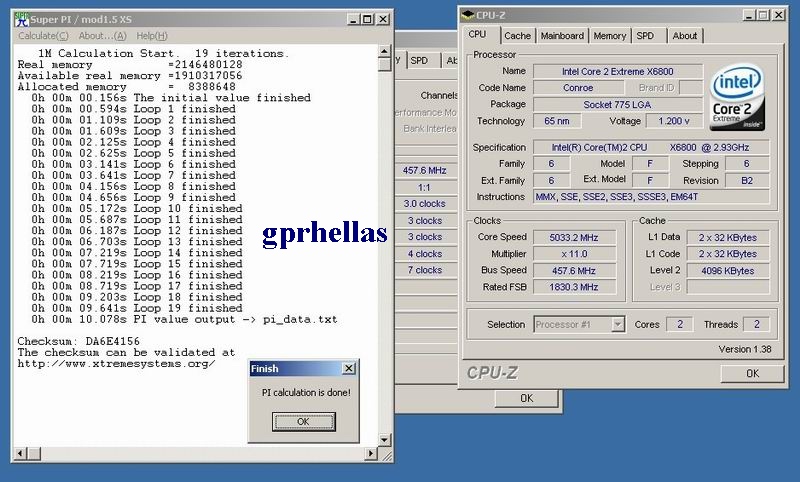This screenshot has height=482, width=800.
Task: Close the Finish dialog
Action: click(348, 368)
